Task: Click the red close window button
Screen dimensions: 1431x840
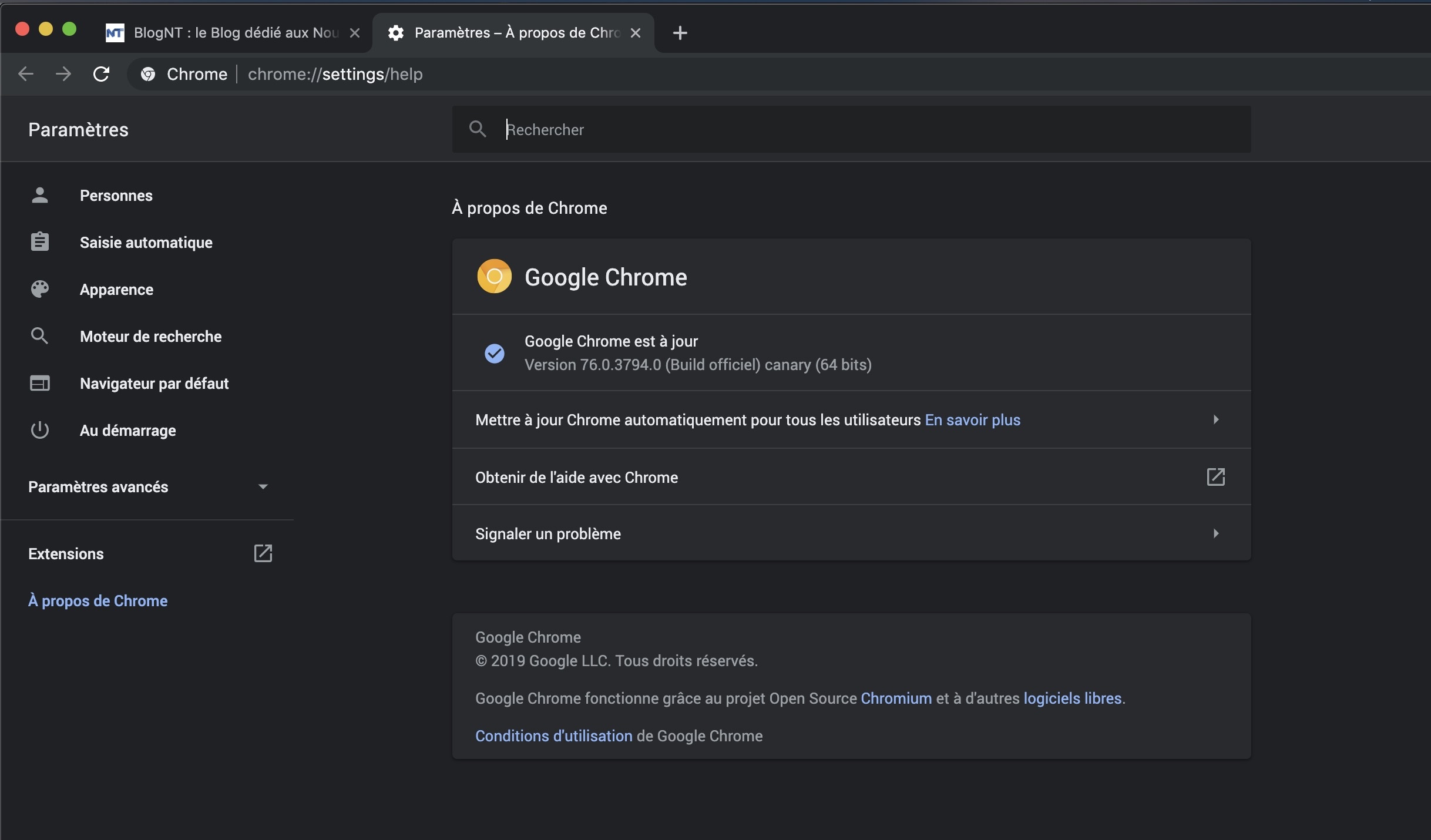Action: pyautogui.click(x=22, y=29)
